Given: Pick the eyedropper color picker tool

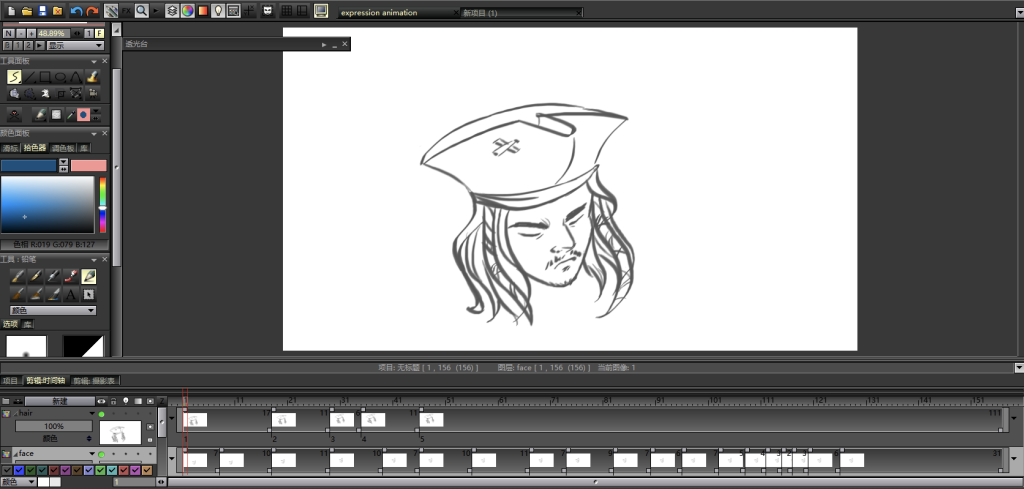Looking at the screenshot, I should tap(71, 115).
